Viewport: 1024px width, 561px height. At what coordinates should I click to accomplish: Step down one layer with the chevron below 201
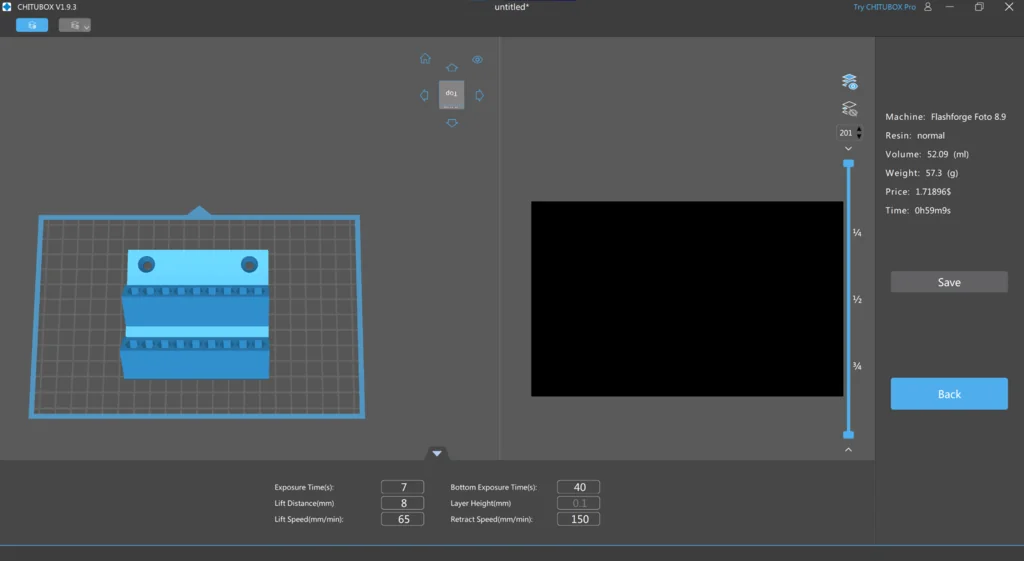pyautogui.click(x=849, y=149)
